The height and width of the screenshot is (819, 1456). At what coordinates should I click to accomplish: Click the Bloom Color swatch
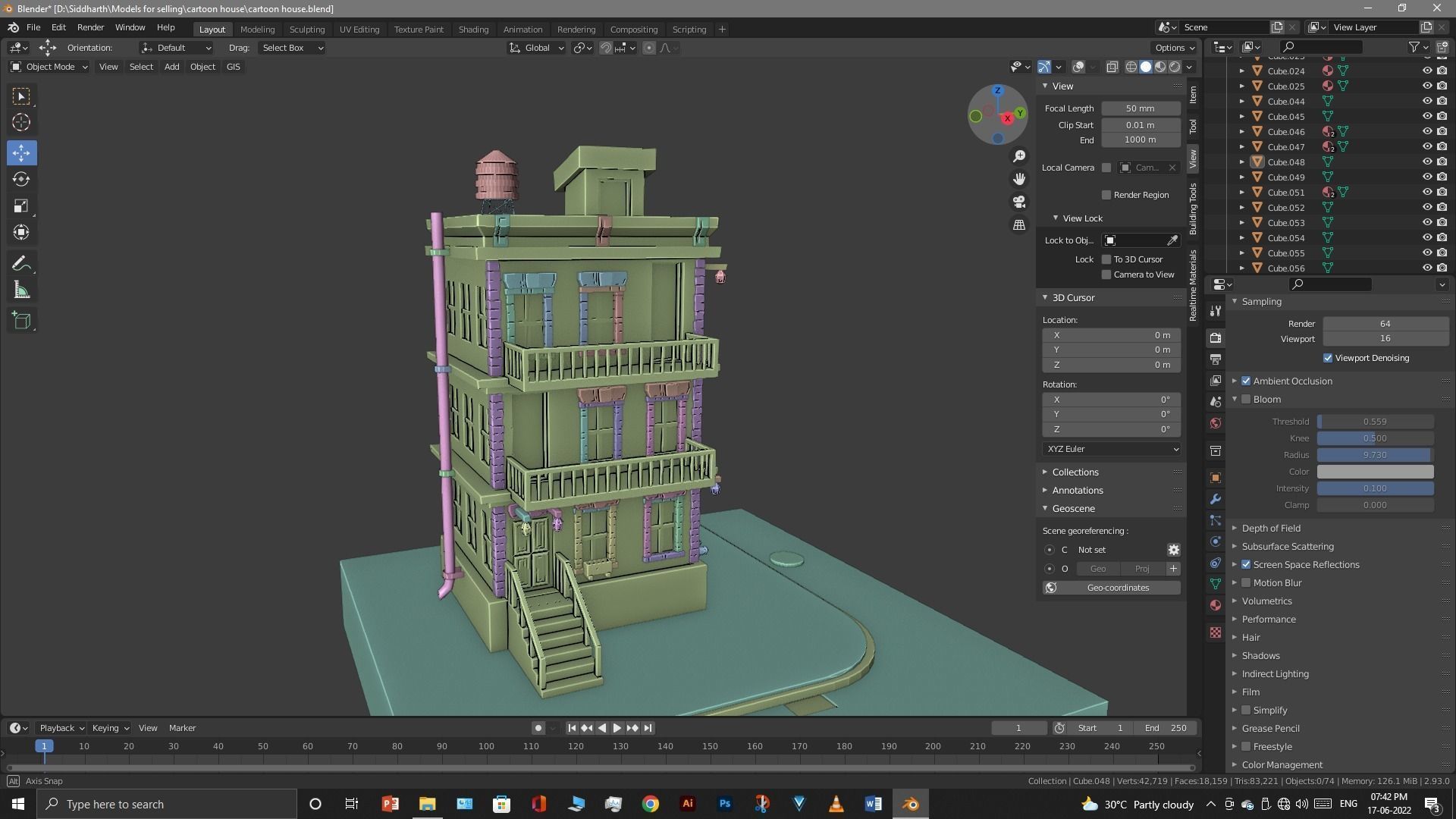click(1375, 472)
